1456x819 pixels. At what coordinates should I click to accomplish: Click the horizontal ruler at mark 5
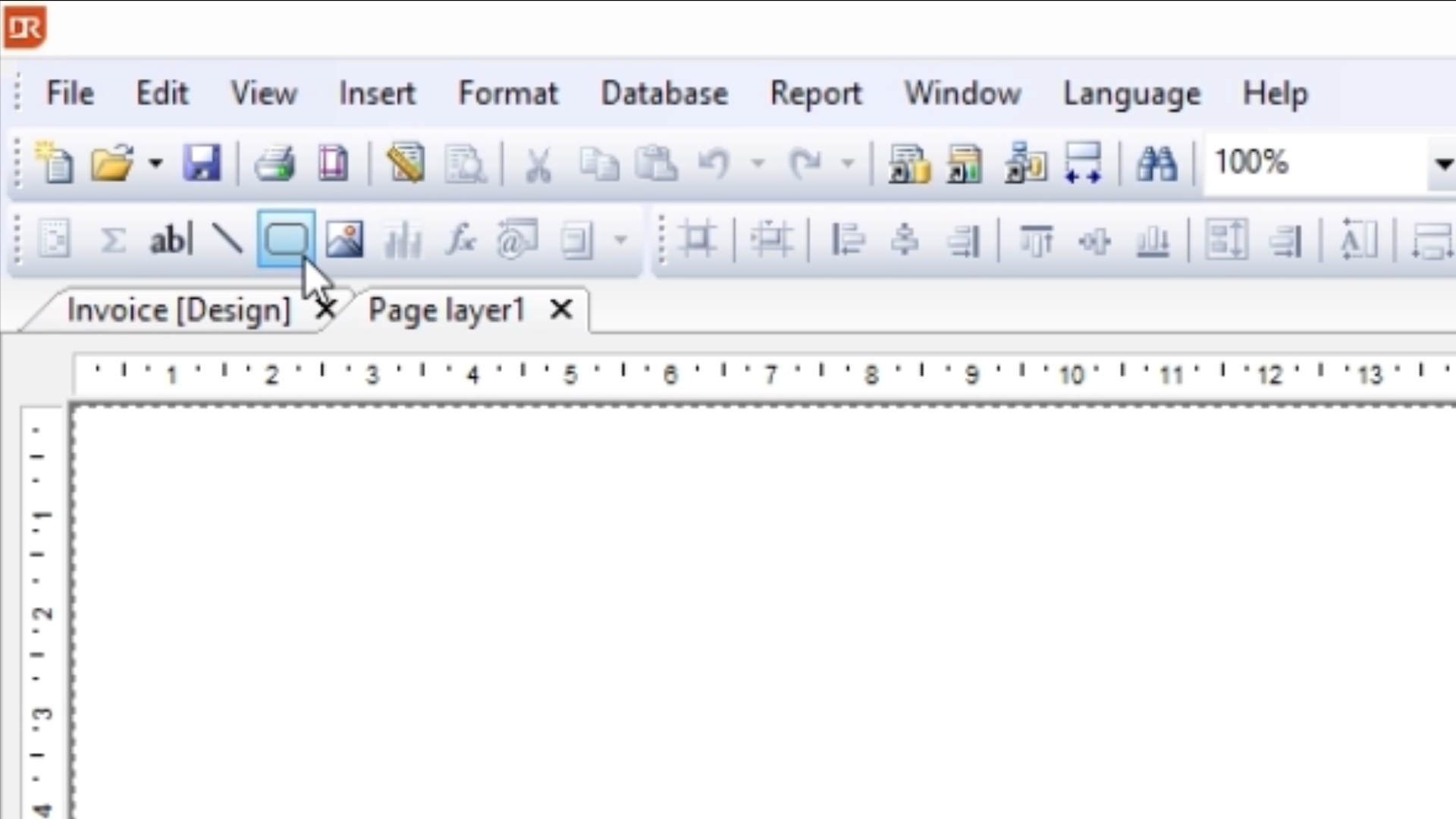tap(570, 374)
